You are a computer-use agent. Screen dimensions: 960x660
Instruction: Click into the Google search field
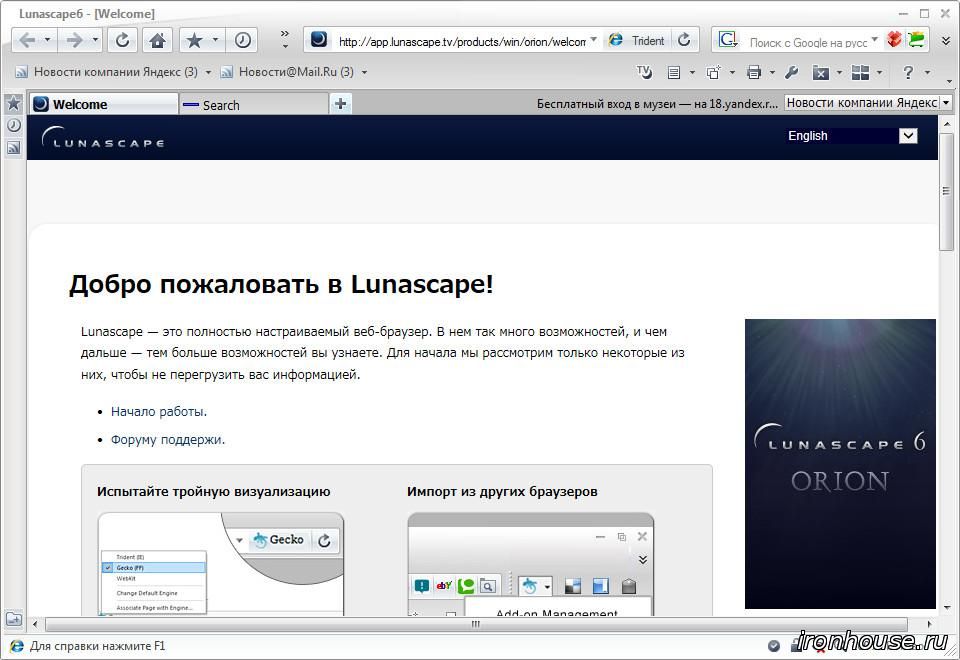(807, 42)
